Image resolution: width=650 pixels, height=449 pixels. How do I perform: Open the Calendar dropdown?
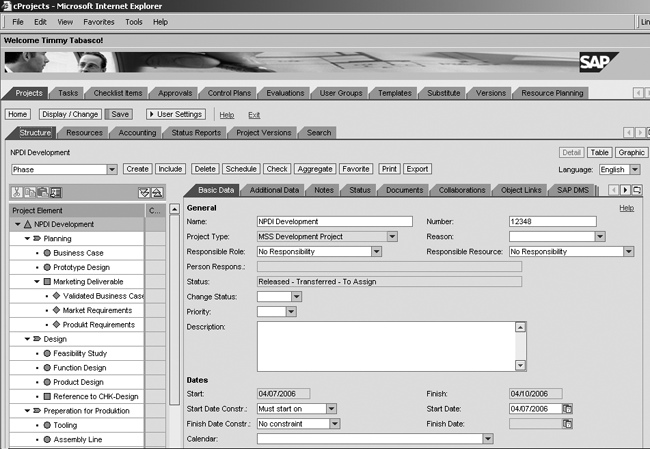coord(488,439)
